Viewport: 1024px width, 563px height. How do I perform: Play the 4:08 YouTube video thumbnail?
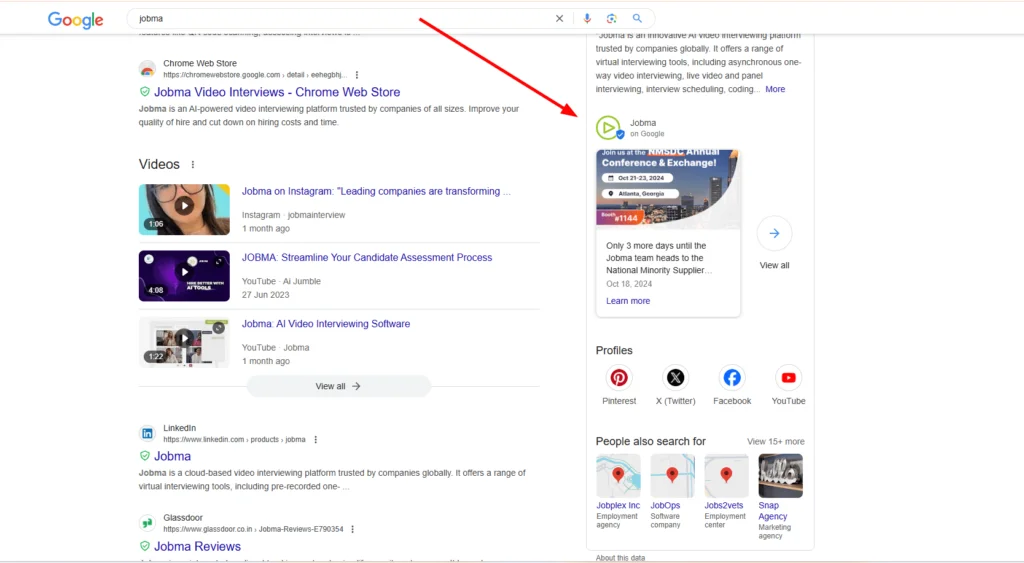click(x=184, y=276)
